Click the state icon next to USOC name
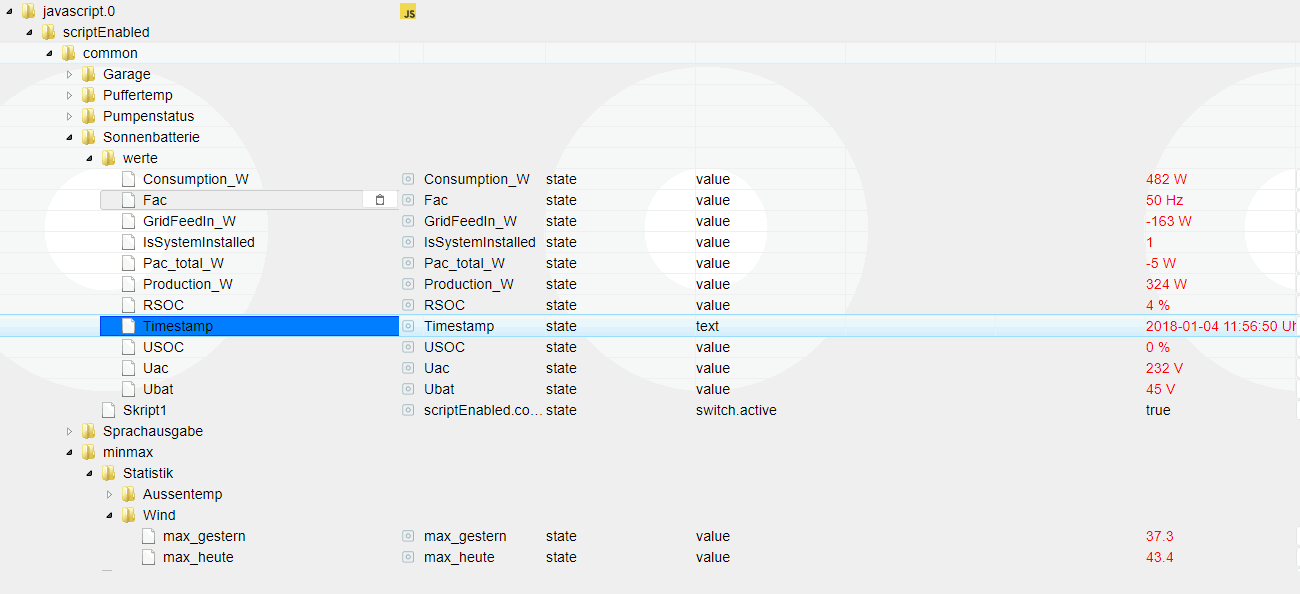Image resolution: width=1300 pixels, height=594 pixels. pos(408,347)
